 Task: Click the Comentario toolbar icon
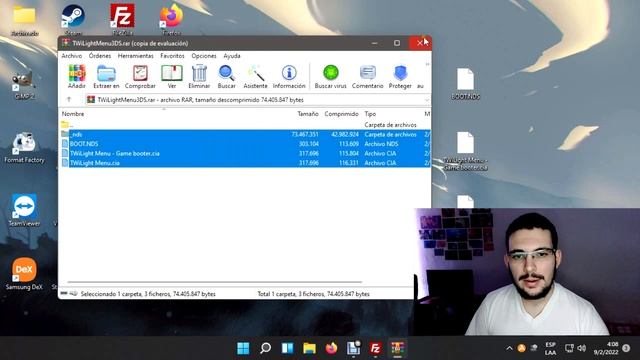click(368, 77)
